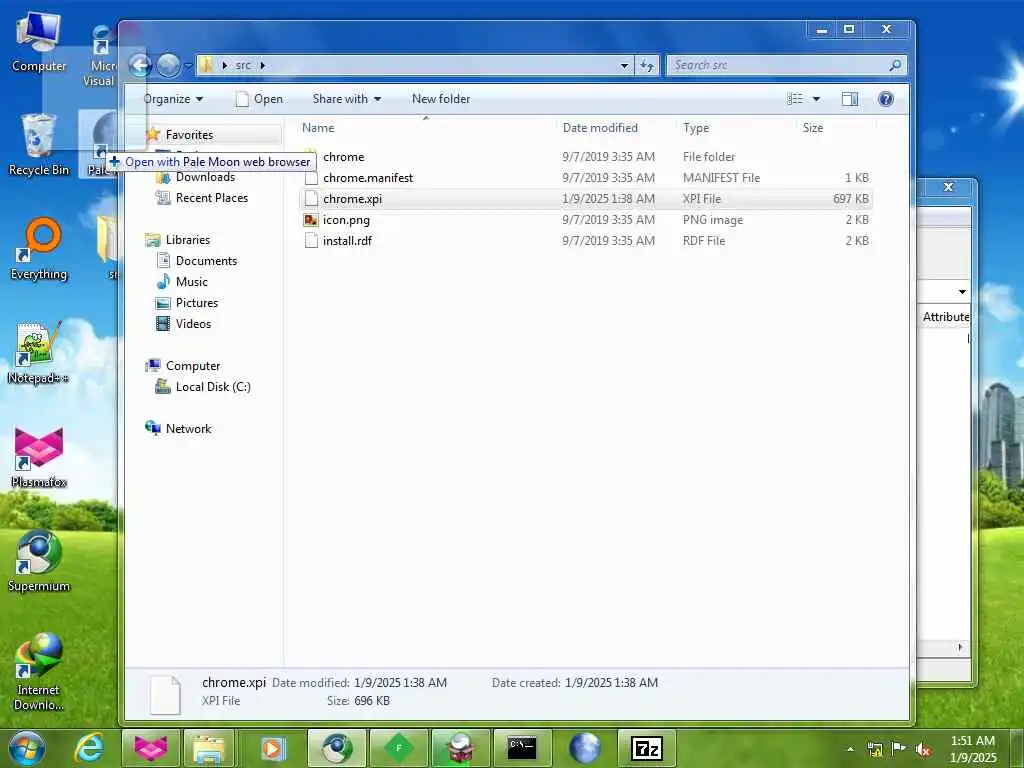Open Explorer help question mark icon
This screenshot has width=1024, height=768.
coord(886,99)
